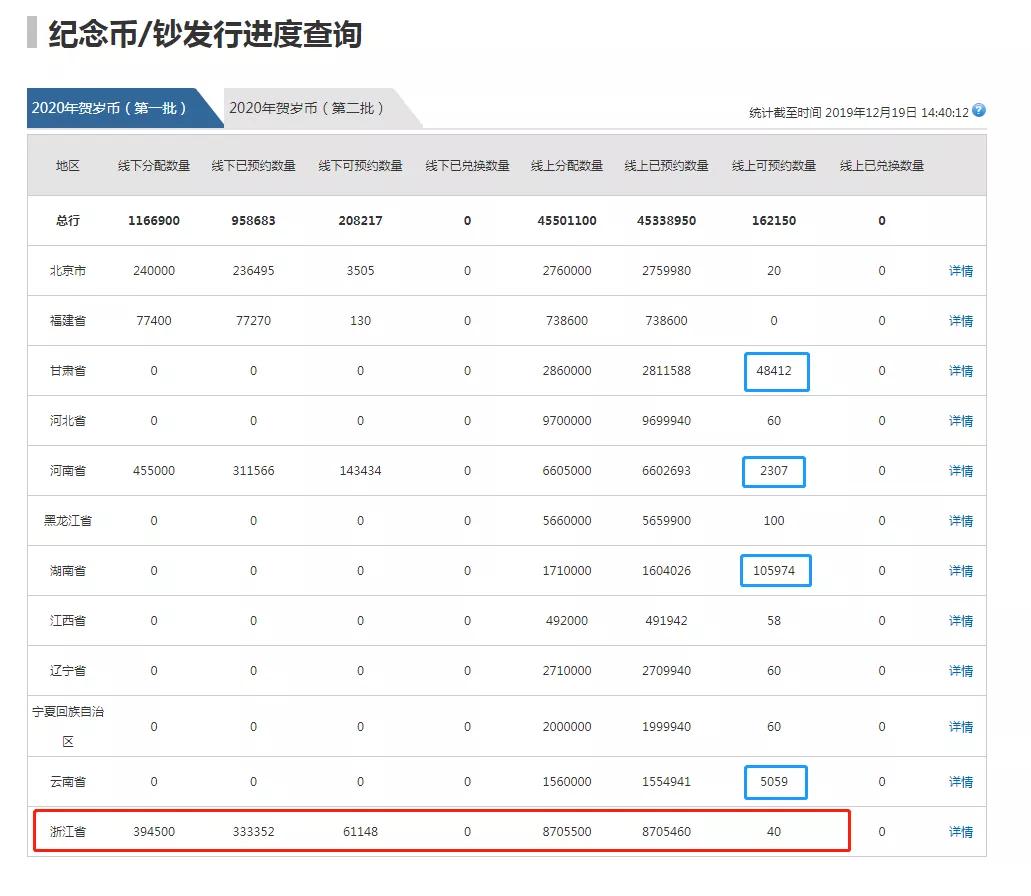1031x896 pixels.
Task: Switch to 2020年贺岁币（第二批）tab
Action: pos(307,108)
